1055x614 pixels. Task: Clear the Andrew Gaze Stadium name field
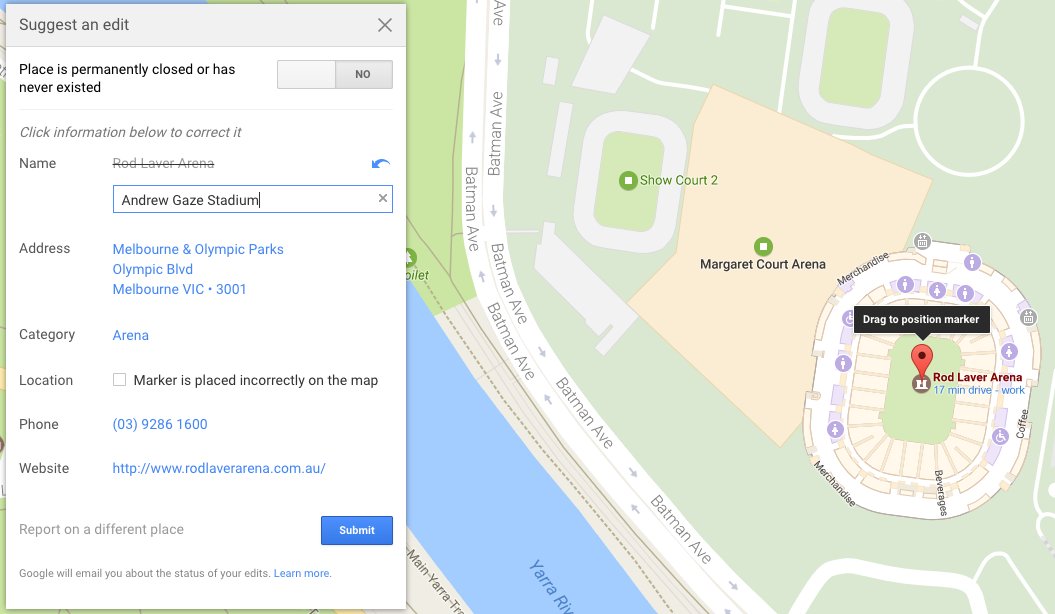(x=382, y=198)
